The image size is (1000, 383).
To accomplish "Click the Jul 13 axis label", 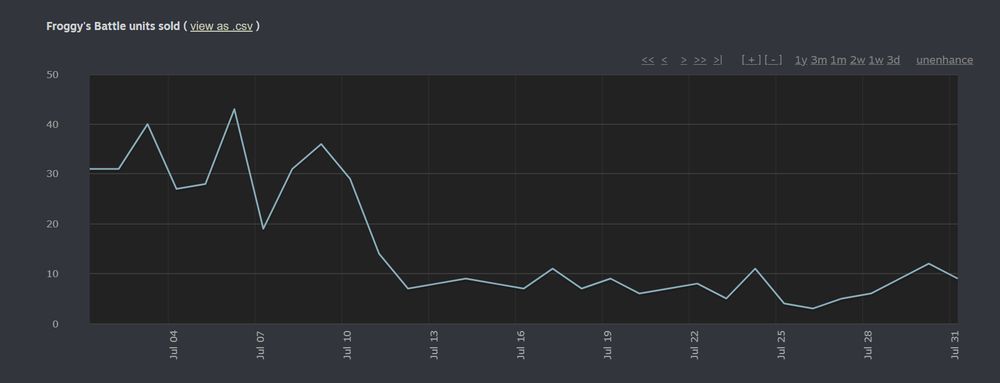I will point(434,344).
